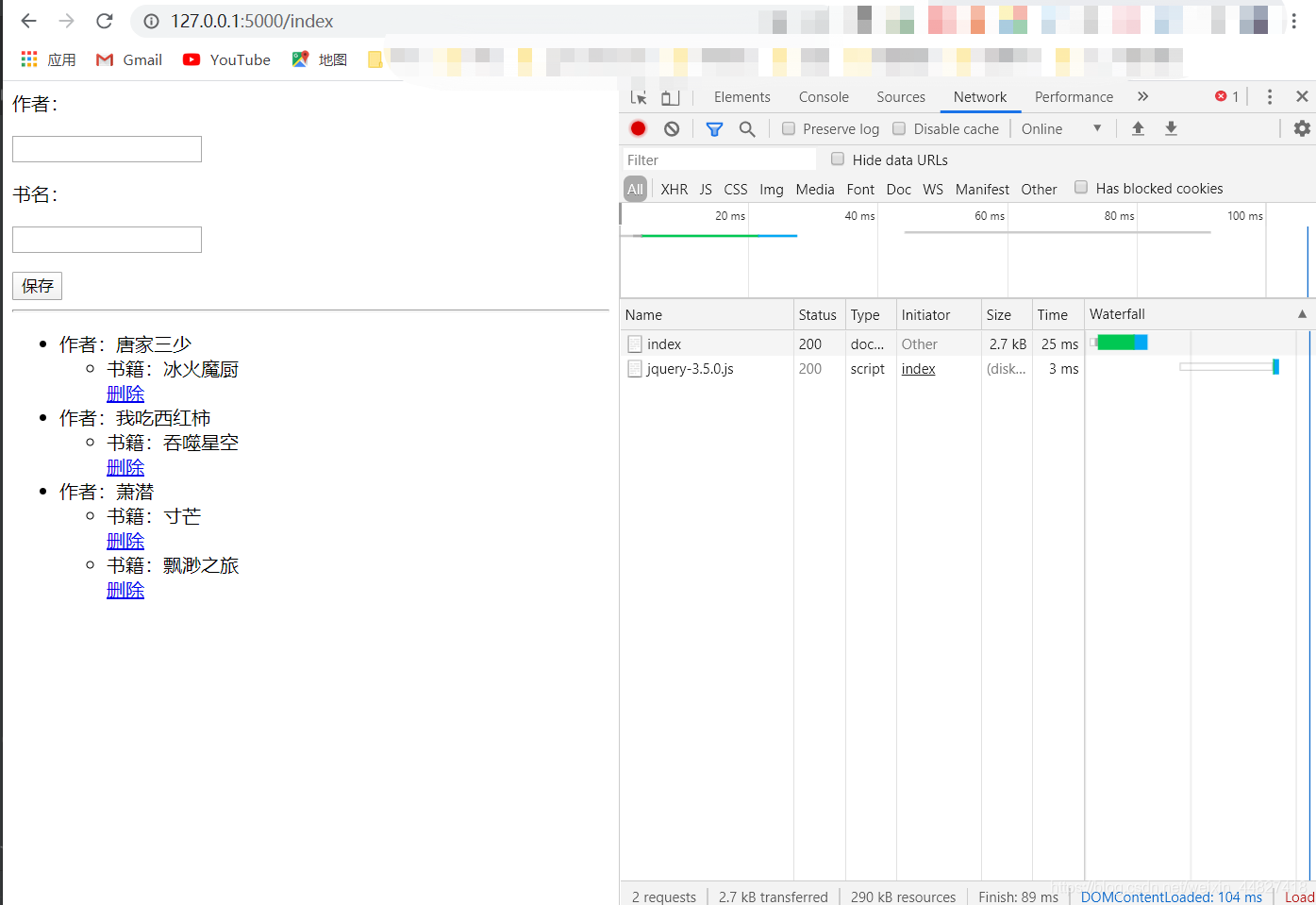Delete the book 寸芒
1316x905 pixels.
pos(125,541)
